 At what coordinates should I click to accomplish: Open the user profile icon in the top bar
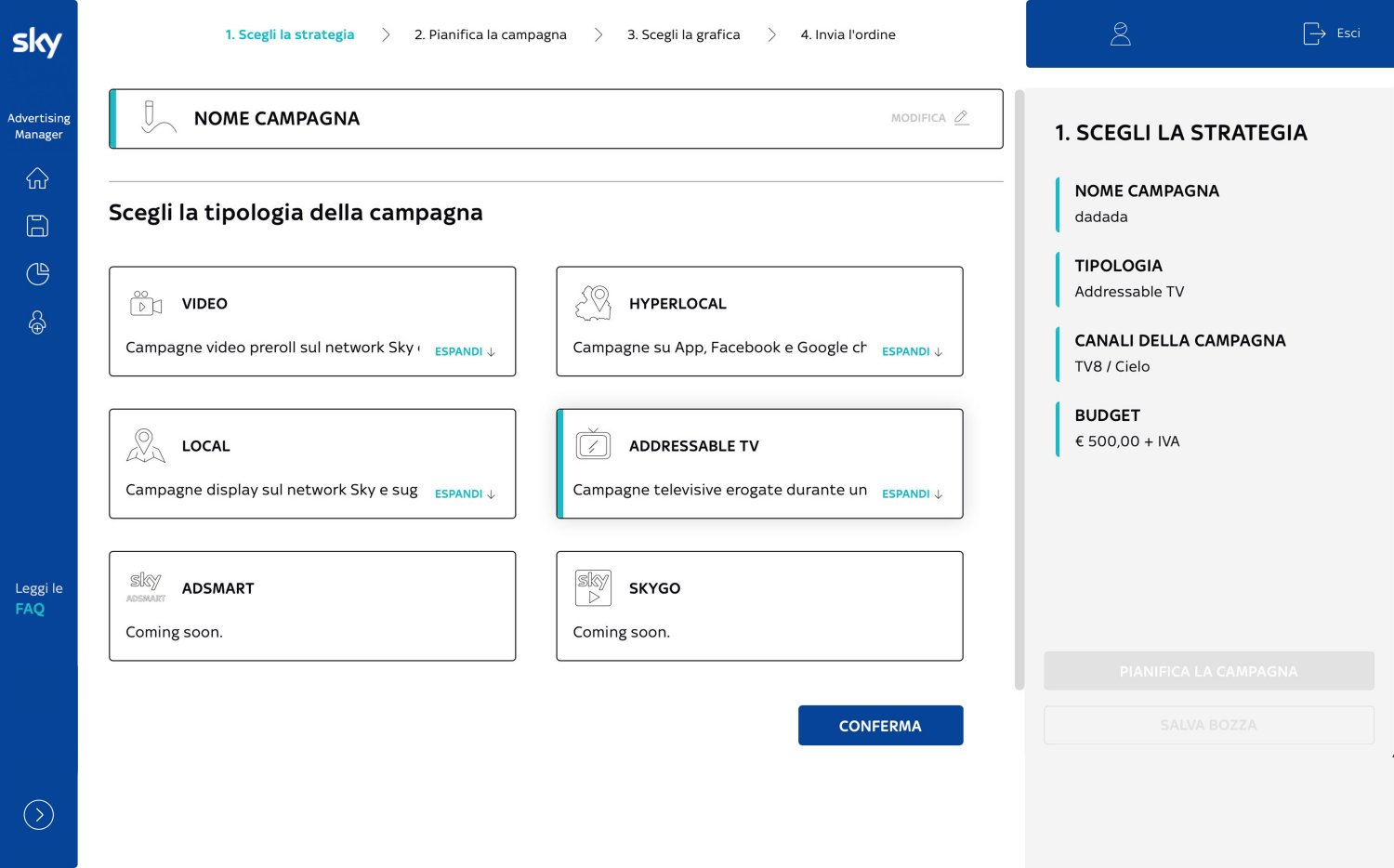pos(1120,33)
